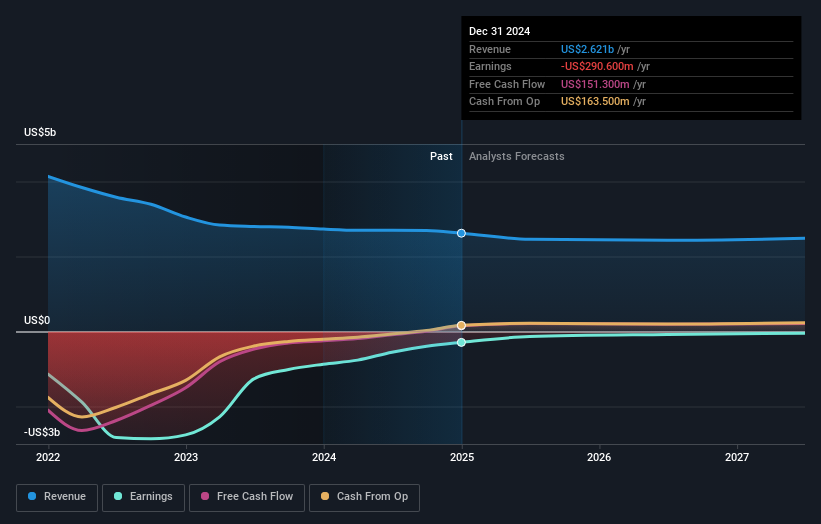
Task: Click the US$0 y-axis label
Action: [37, 320]
